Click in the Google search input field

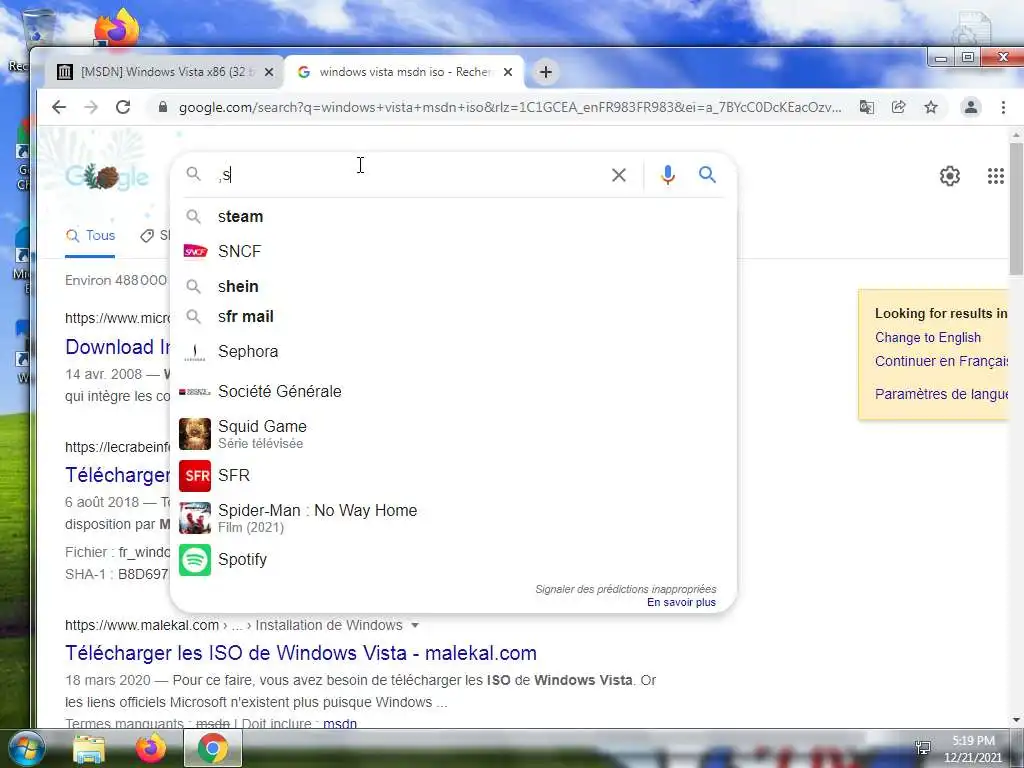coord(411,175)
